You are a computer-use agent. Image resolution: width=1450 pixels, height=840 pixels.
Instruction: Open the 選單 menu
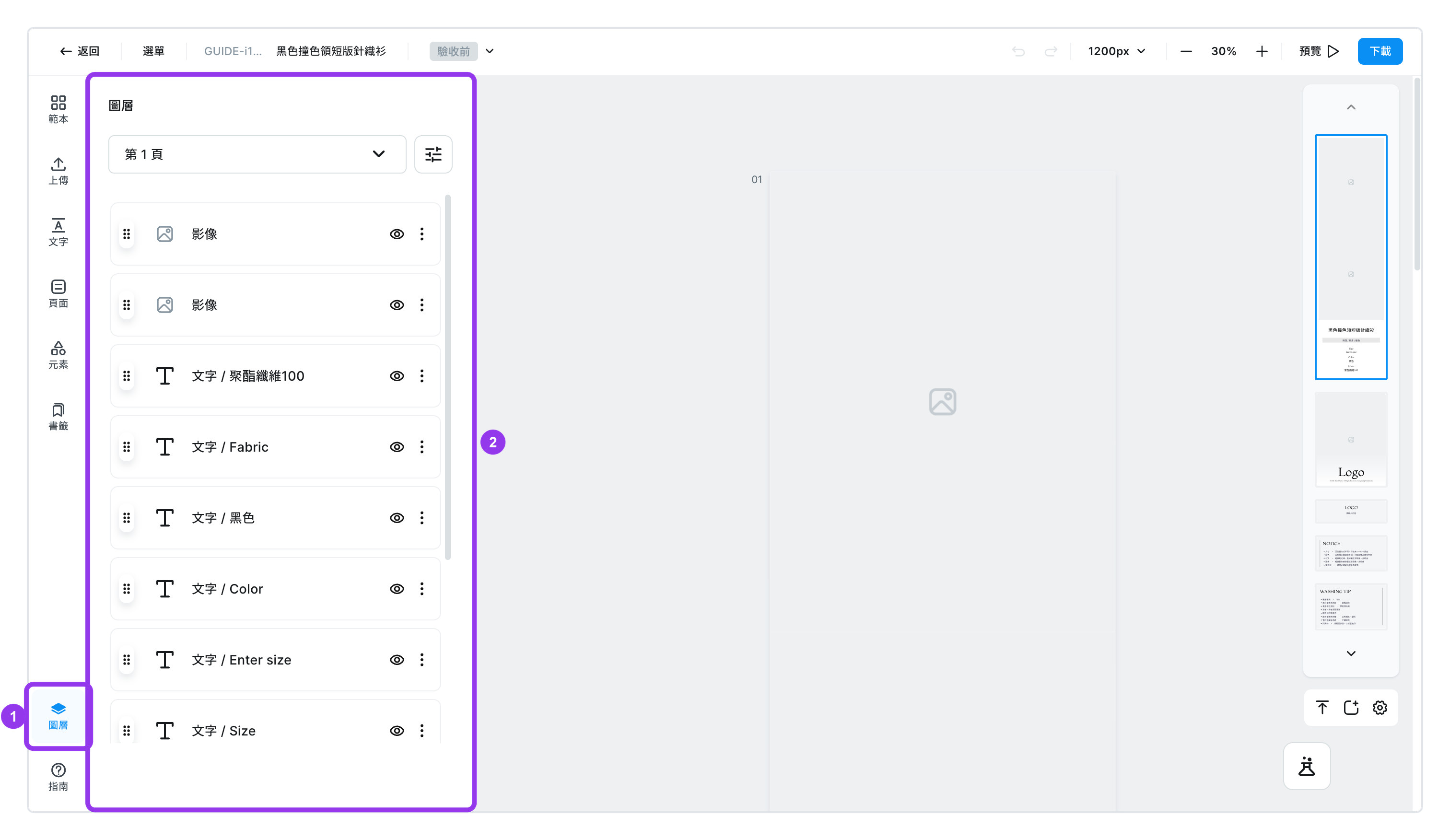[153, 51]
